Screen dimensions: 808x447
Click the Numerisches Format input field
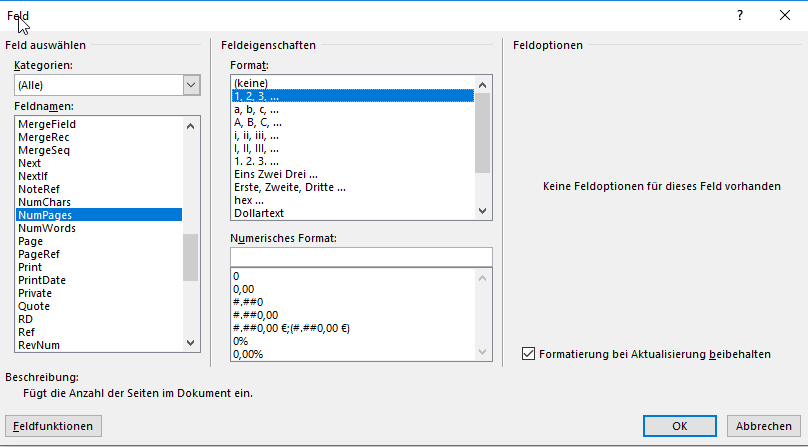click(361, 257)
